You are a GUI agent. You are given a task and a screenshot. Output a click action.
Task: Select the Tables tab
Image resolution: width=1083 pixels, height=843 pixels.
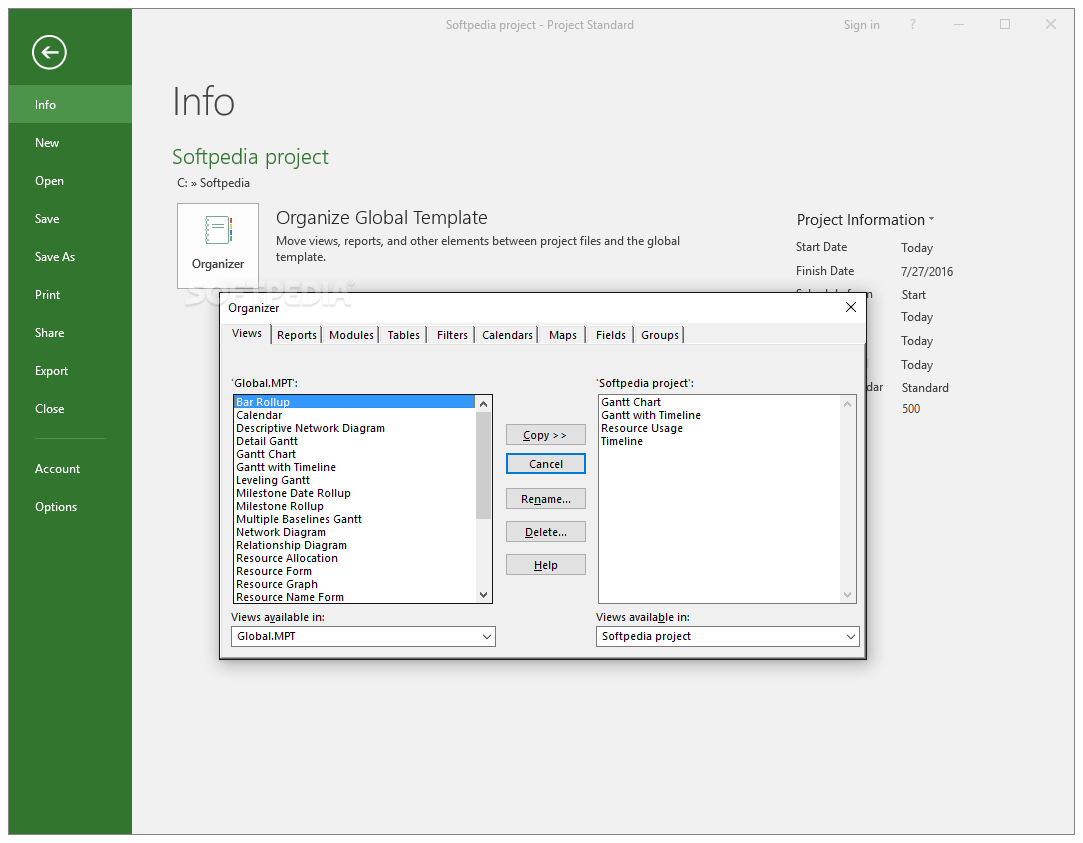point(403,335)
